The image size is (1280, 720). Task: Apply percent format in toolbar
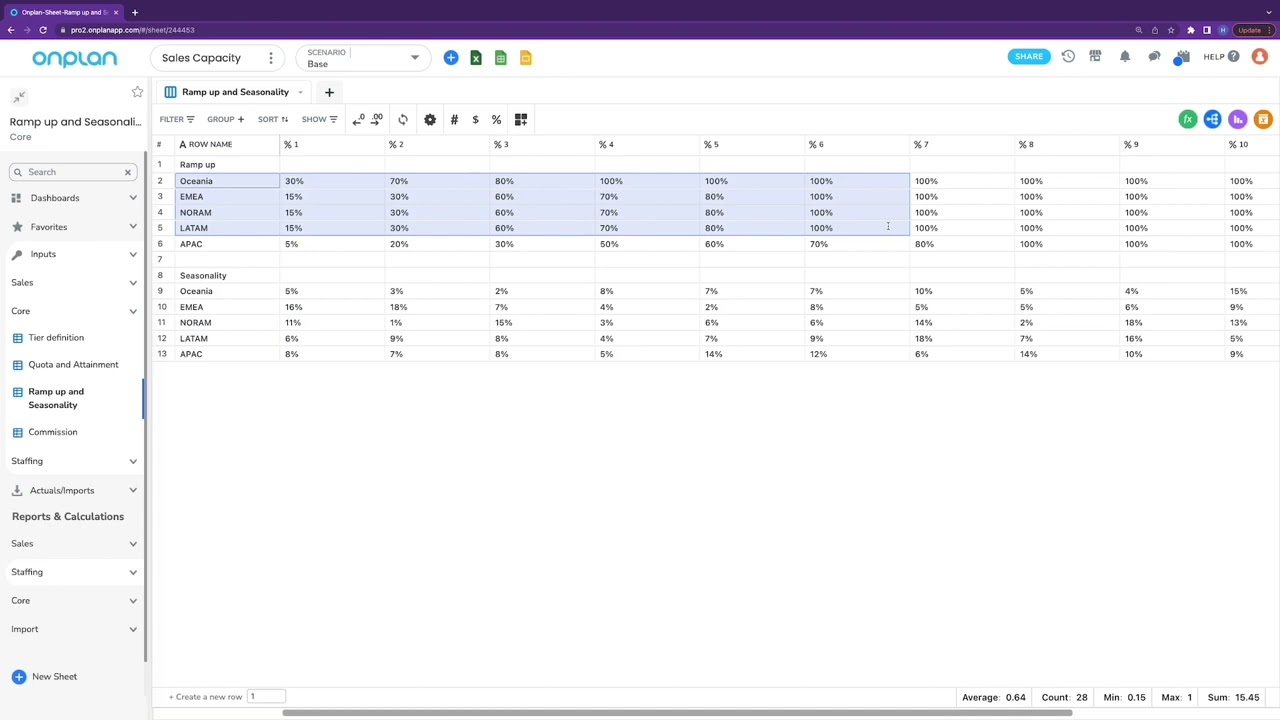[496, 120]
